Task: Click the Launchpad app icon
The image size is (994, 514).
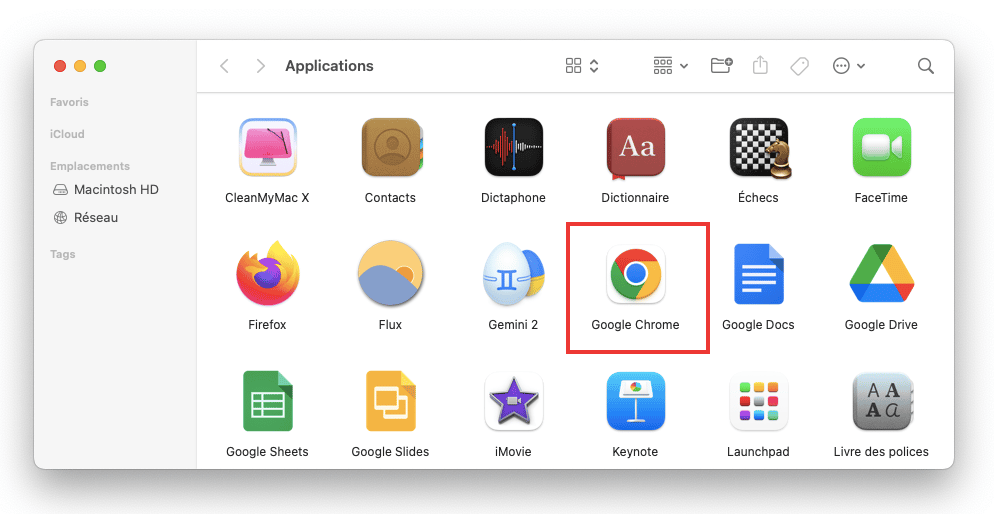Action: click(759, 401)
